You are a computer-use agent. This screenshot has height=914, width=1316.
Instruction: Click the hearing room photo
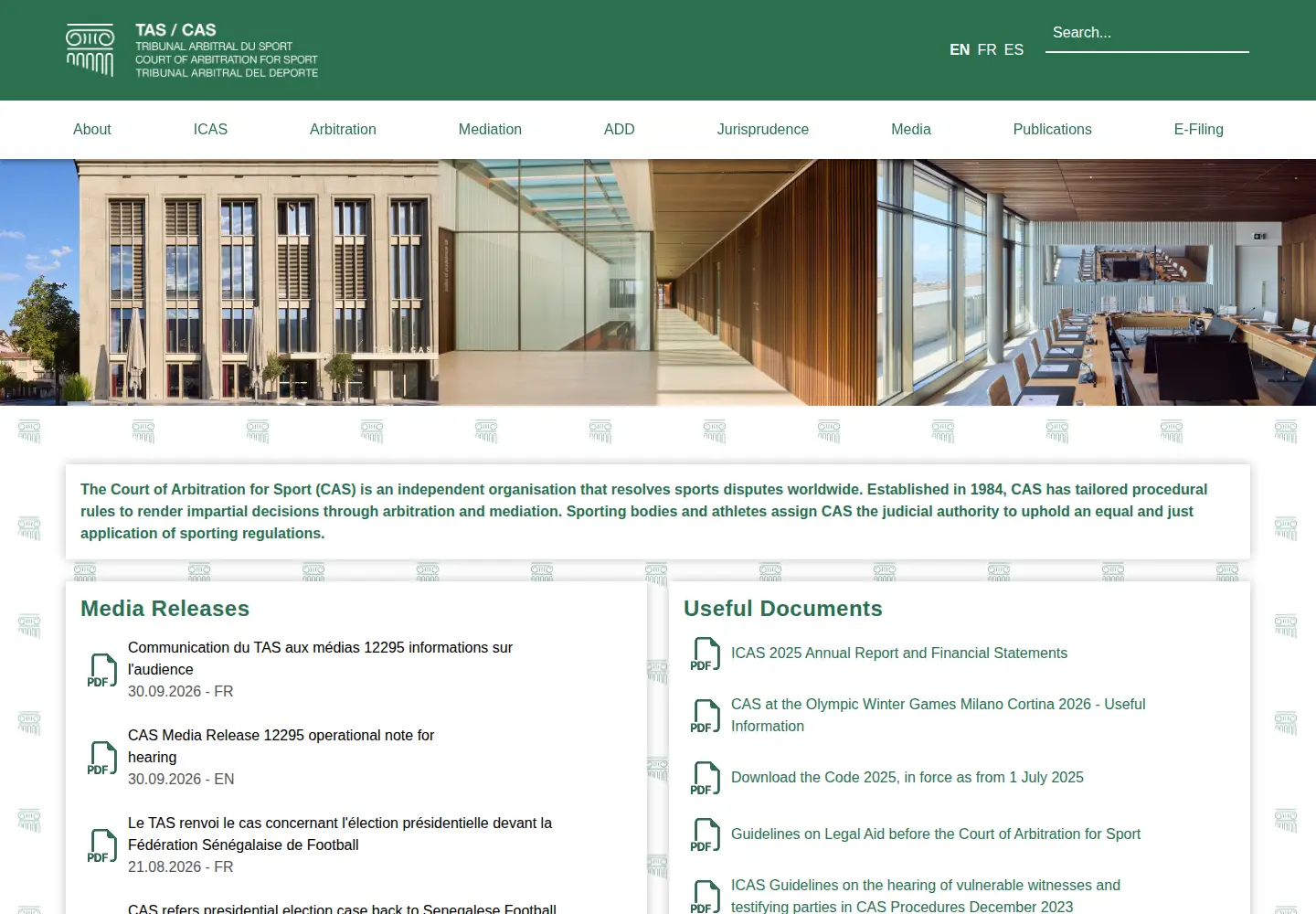pyautogui.click(x=1097, y=282)
